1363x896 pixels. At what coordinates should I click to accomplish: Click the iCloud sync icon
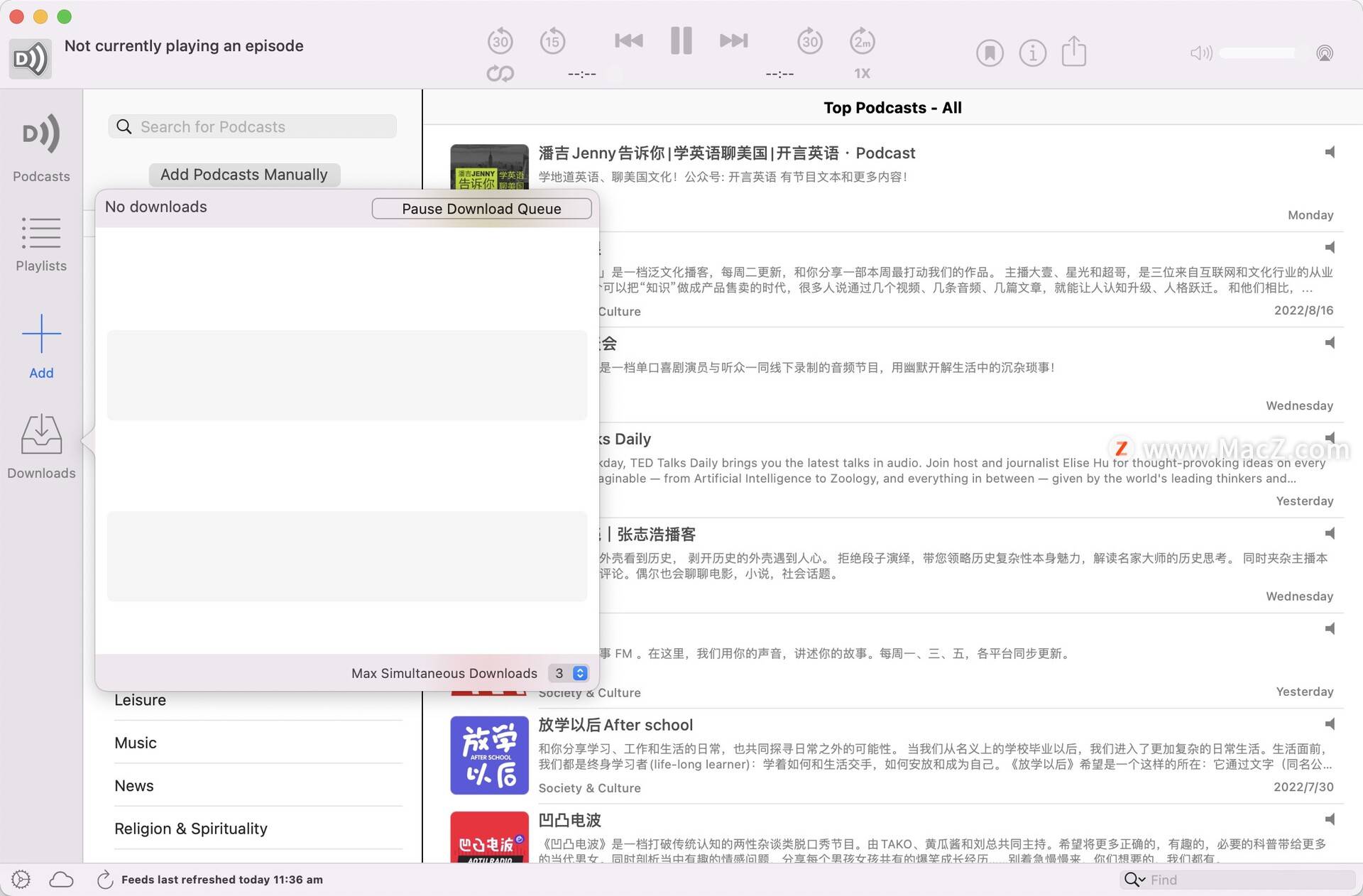point(62,880)
